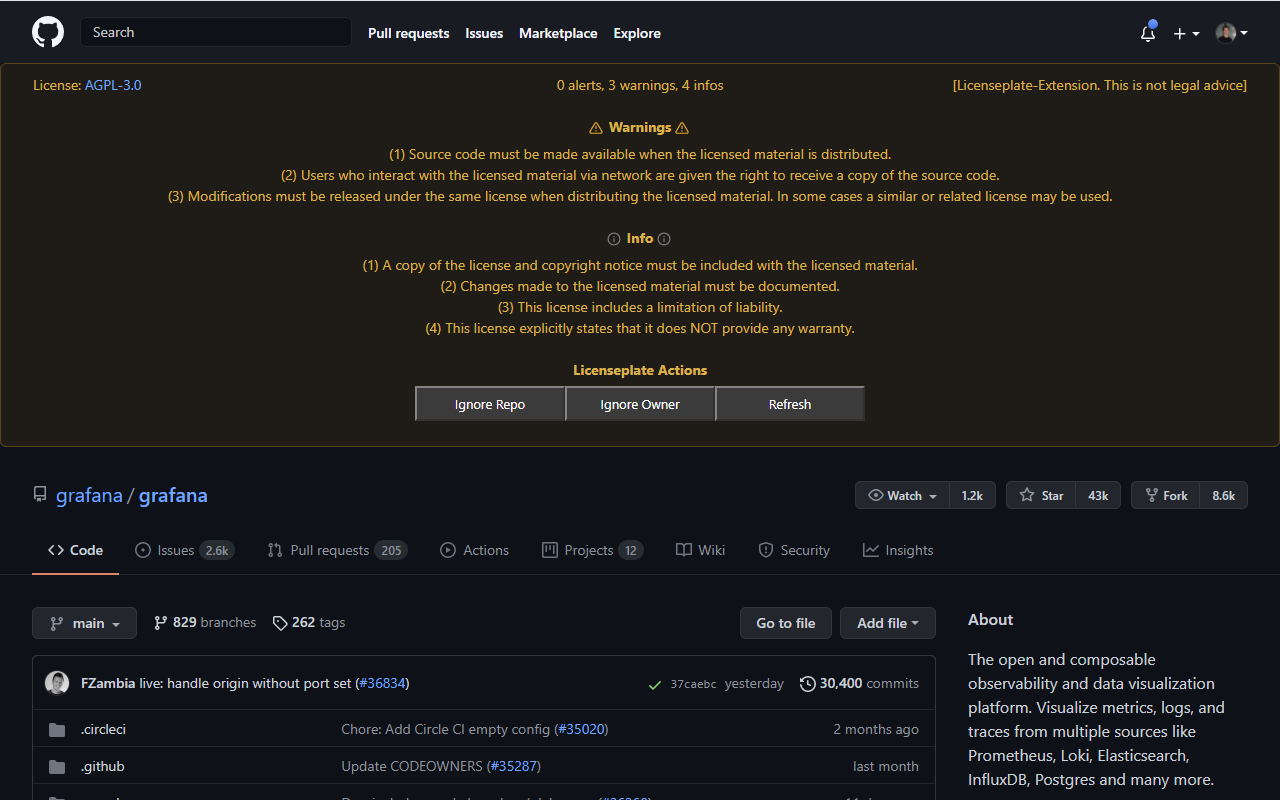Open the user avatar menu
The height and width of the screenshot is (800, 1280).
[x=1231, y=33]
